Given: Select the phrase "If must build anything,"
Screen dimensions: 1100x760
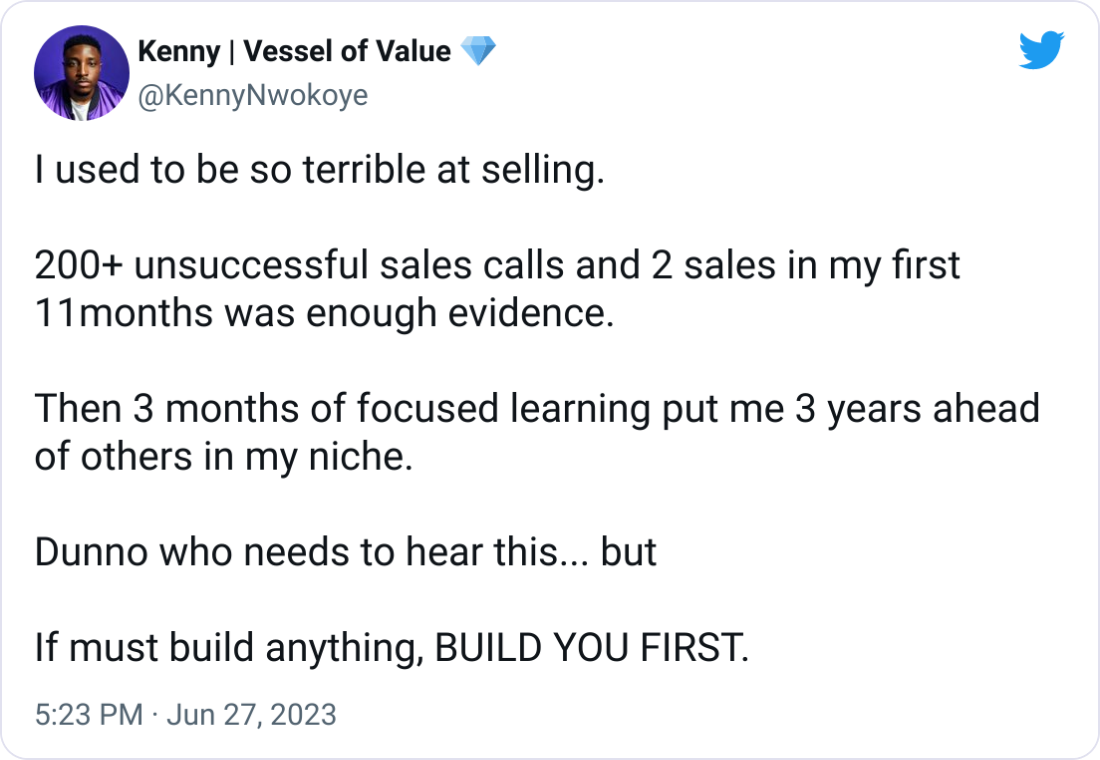Looking at the screenshot, I should [x=229, y=648].
